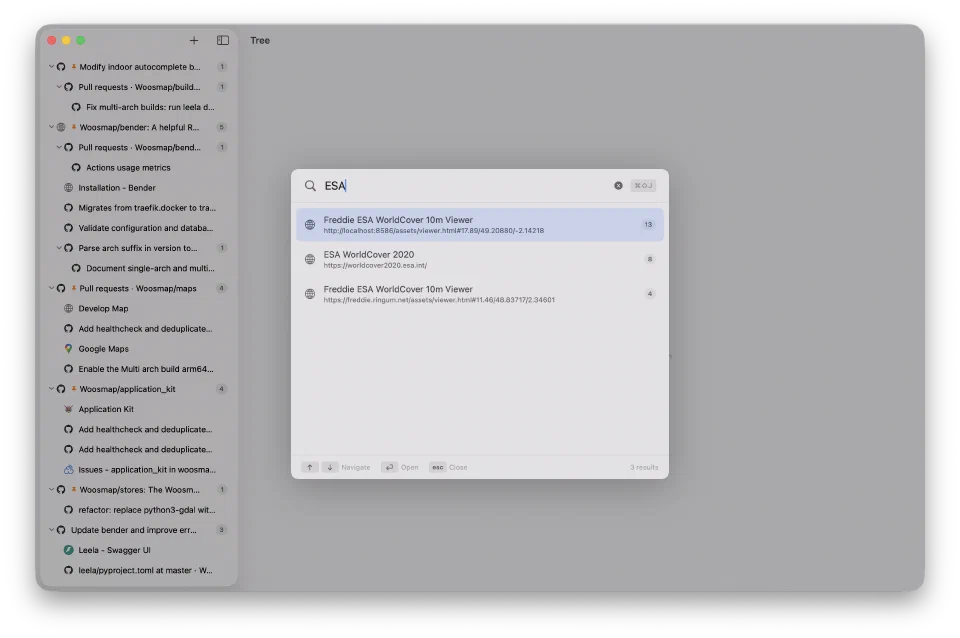Click globe icon beside 'Installation - Bender'
The image size is (960, 638).
click(x=69, y=188)
